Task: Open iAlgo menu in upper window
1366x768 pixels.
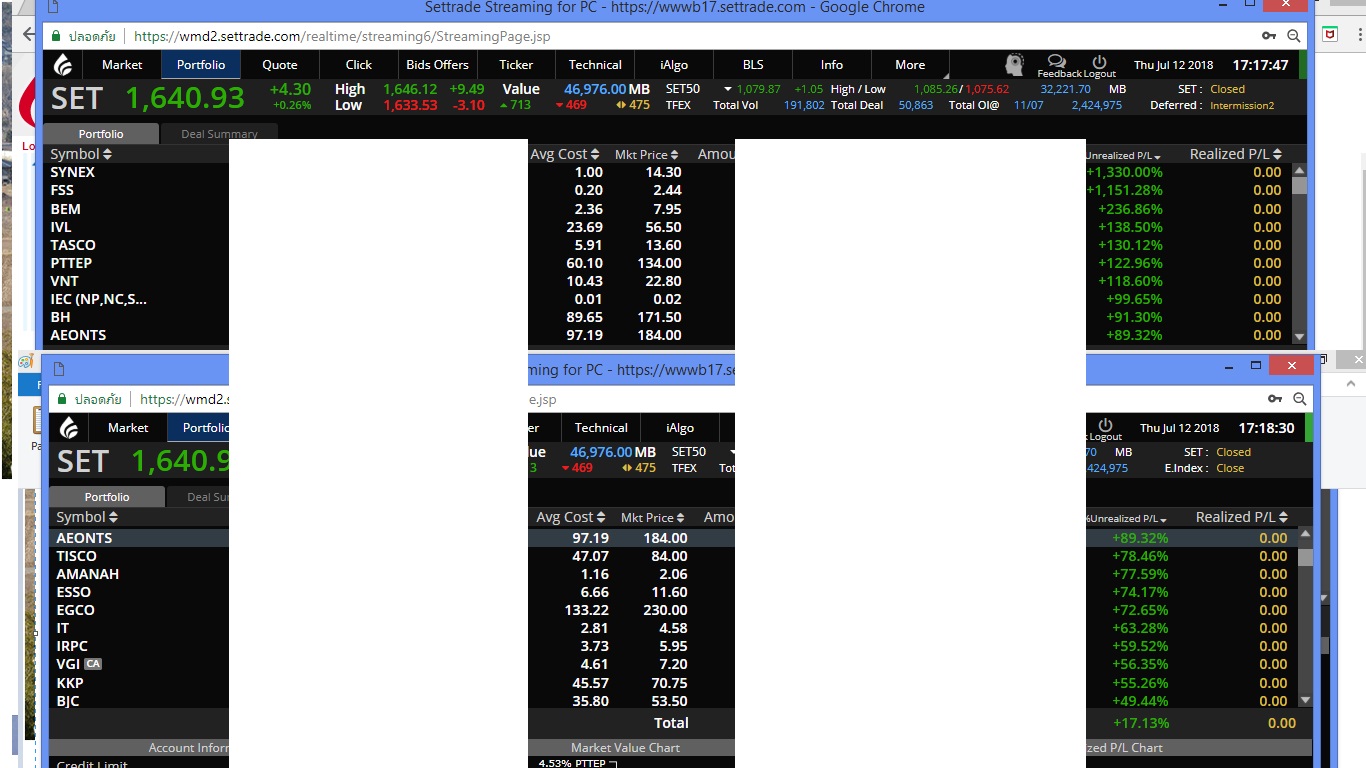Action: pos(674,65)
